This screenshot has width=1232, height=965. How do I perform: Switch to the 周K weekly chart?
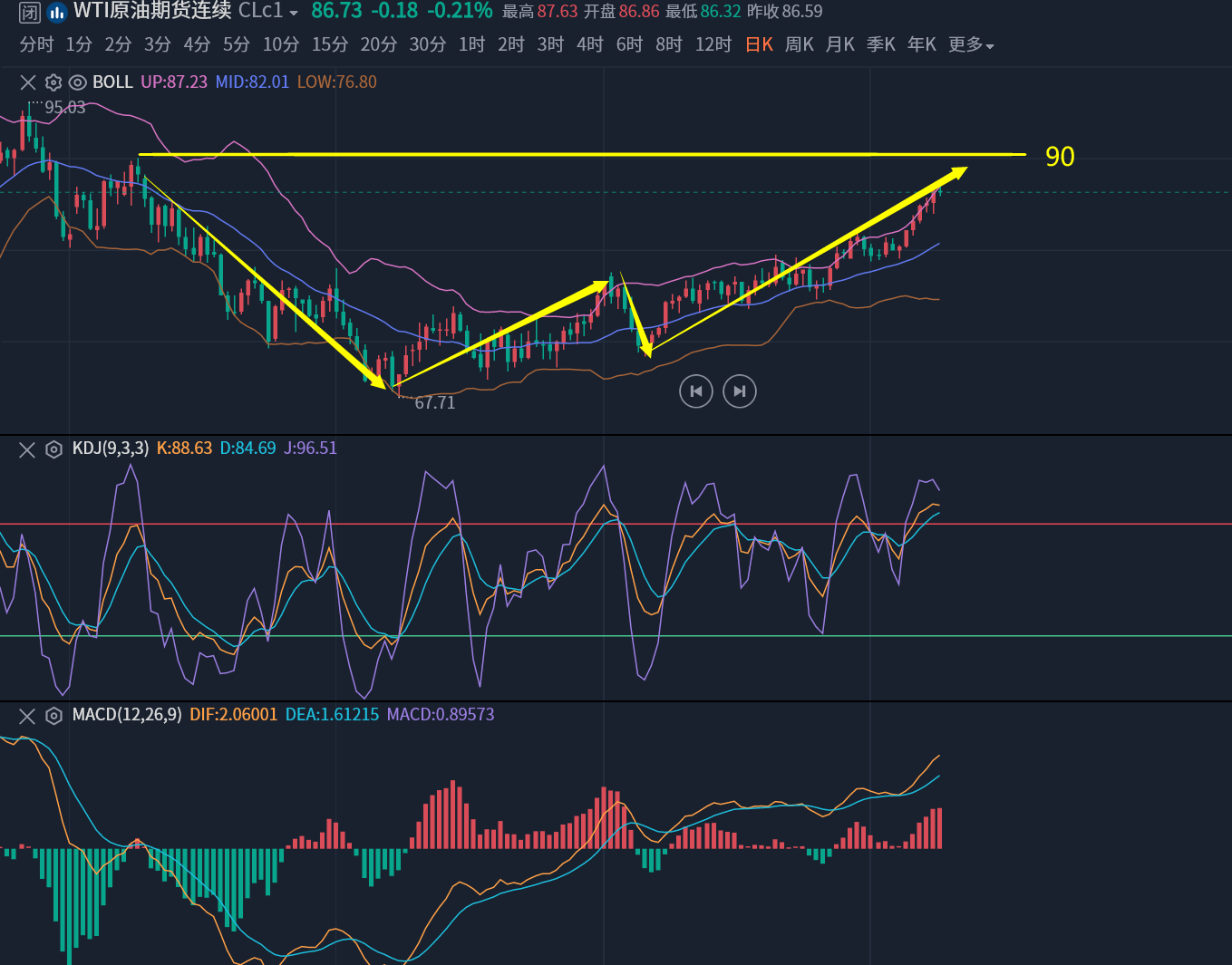coord(799,44)
